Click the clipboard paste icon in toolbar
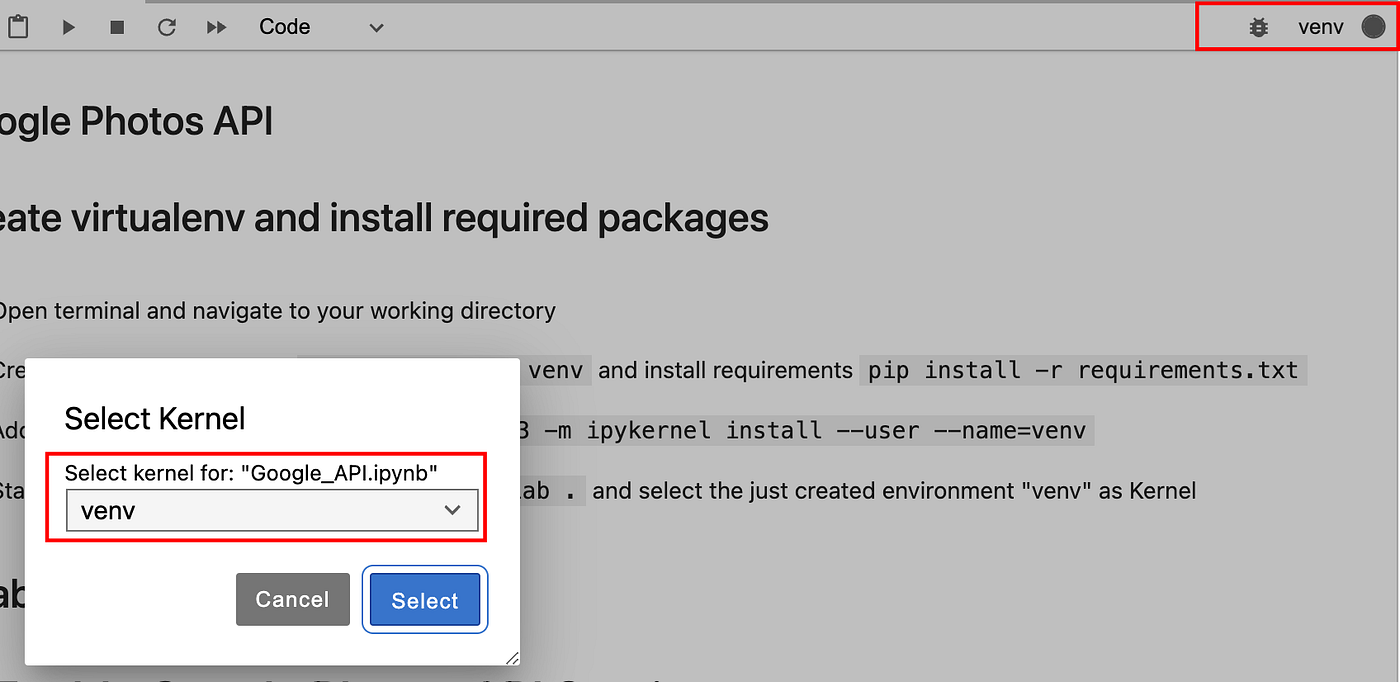The image size is (1400, 682). pyautogui.click(x=18, y=27)
